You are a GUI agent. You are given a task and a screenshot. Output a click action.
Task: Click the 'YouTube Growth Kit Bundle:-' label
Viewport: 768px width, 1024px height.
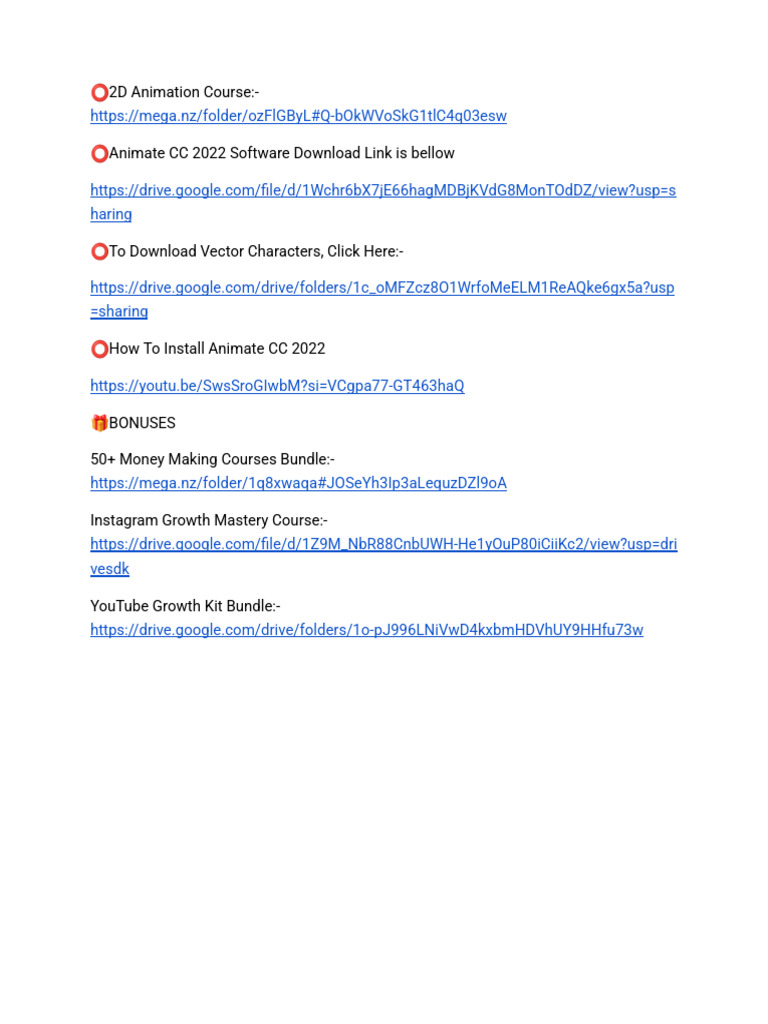pos(185,606)
